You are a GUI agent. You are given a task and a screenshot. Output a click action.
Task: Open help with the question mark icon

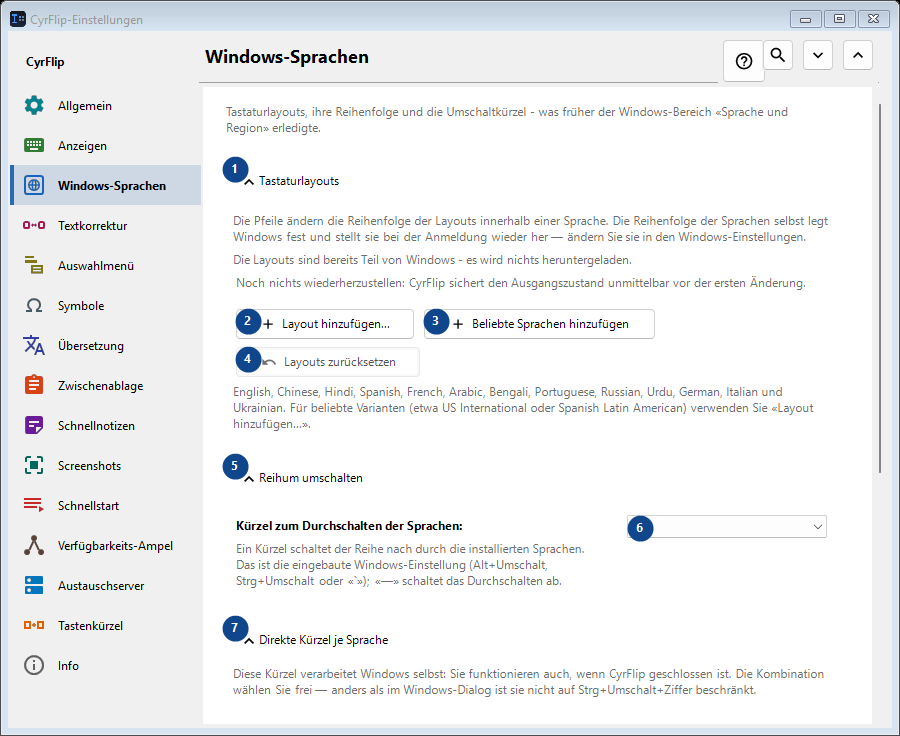coord(744,61)
